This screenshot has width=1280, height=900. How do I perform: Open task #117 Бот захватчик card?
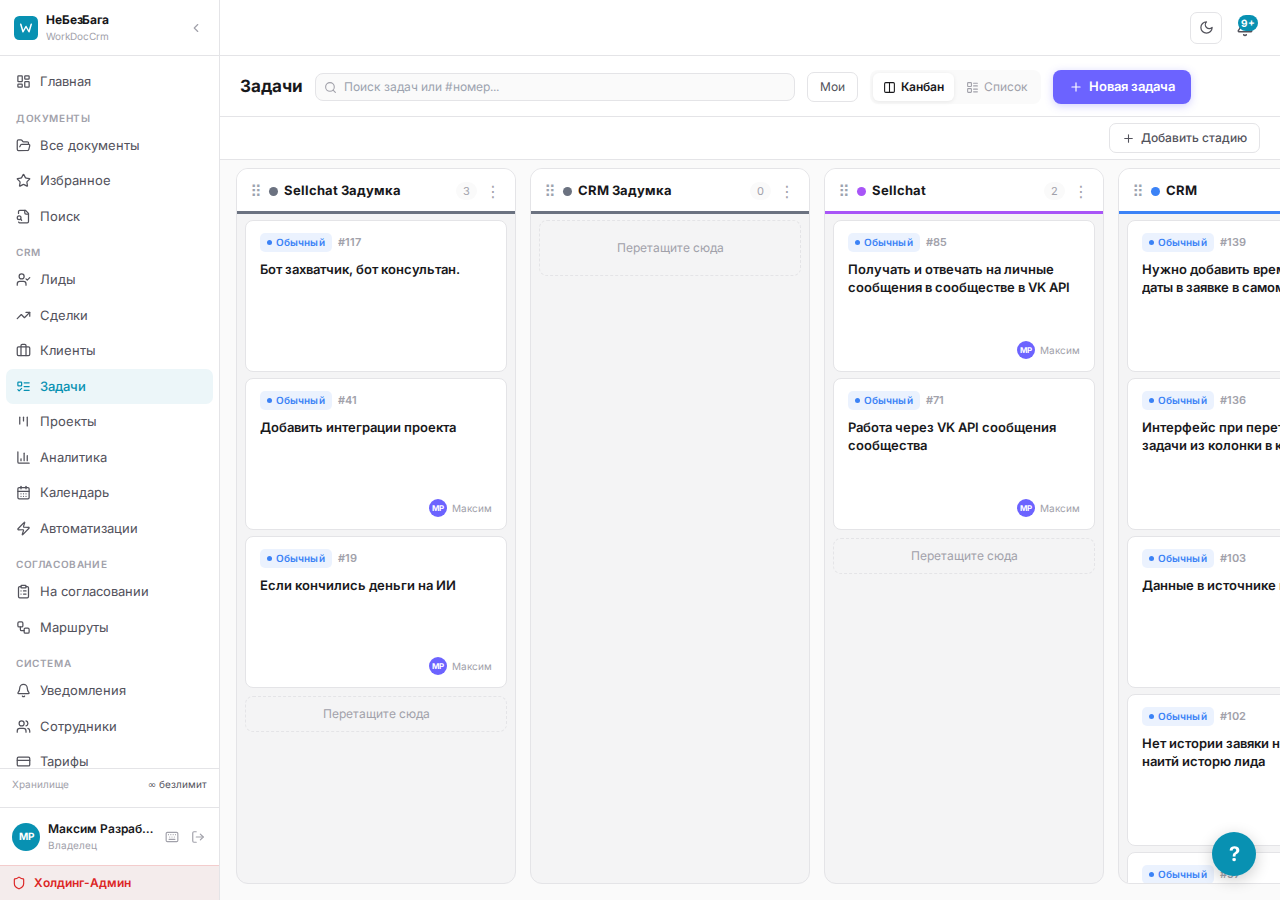(x=376, y=296)
